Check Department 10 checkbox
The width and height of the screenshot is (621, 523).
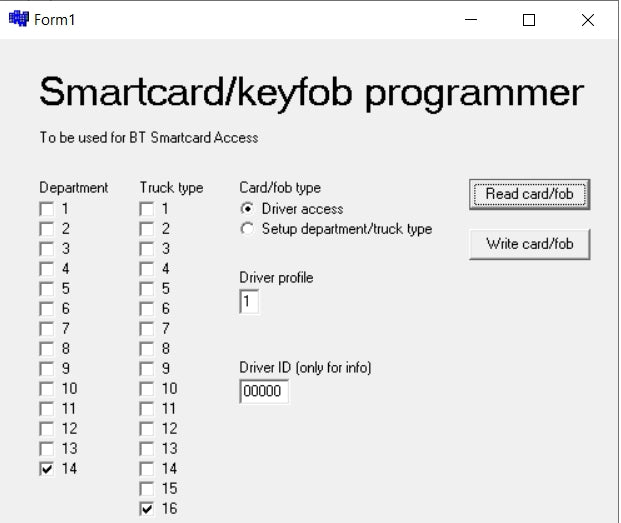pos(46,389)
